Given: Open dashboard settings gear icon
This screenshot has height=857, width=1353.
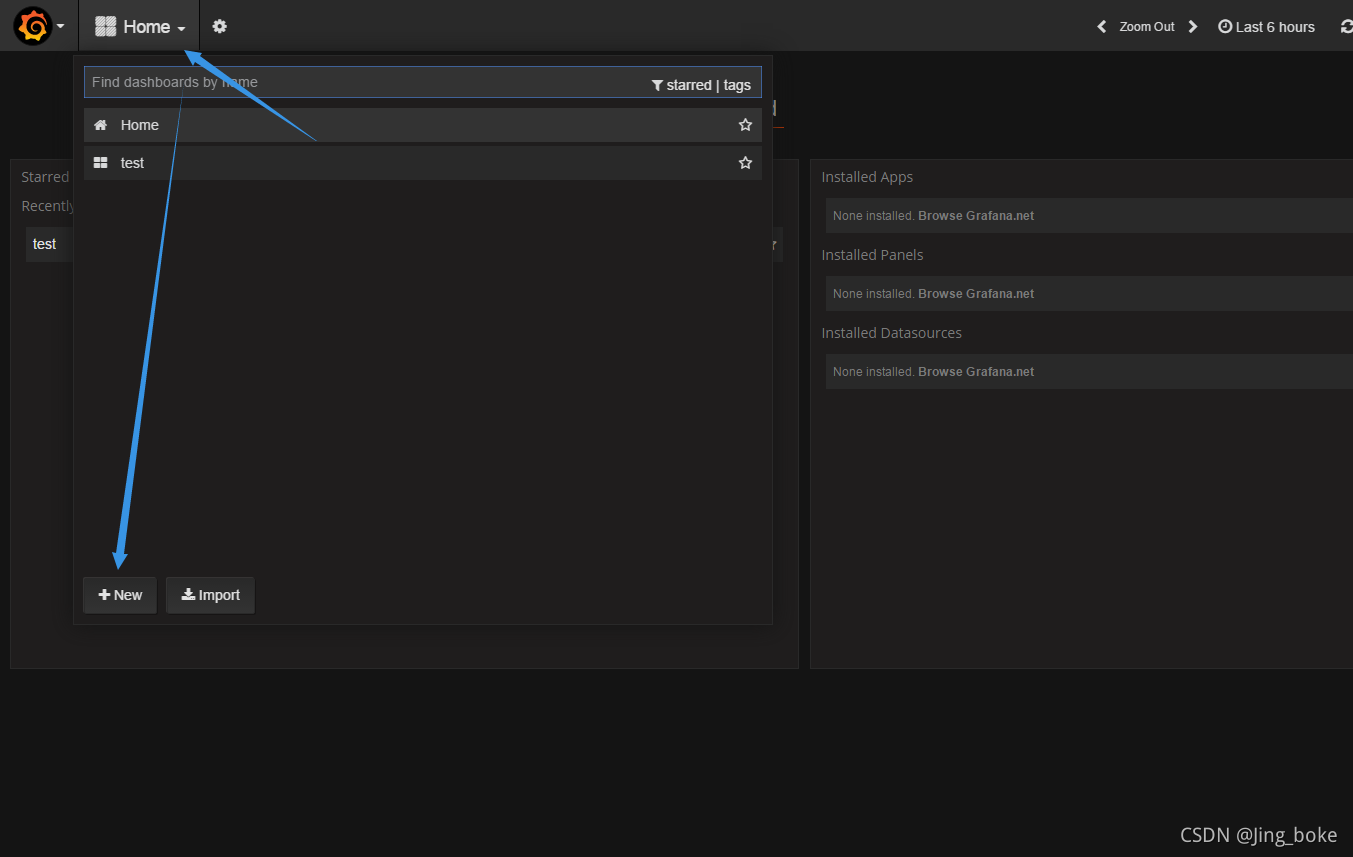Looking at the screenshot, I should 220,27.
